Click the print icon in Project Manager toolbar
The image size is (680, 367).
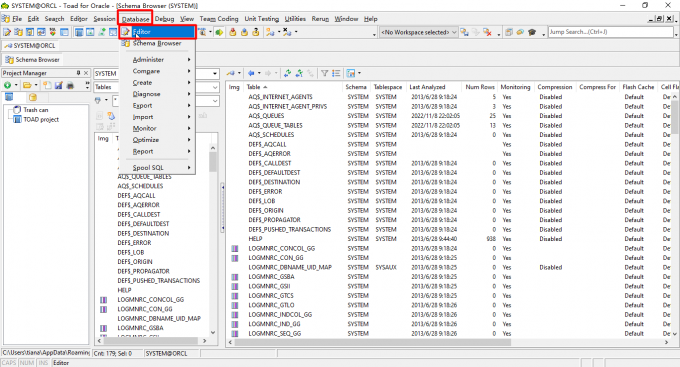(x=70, y=85)
